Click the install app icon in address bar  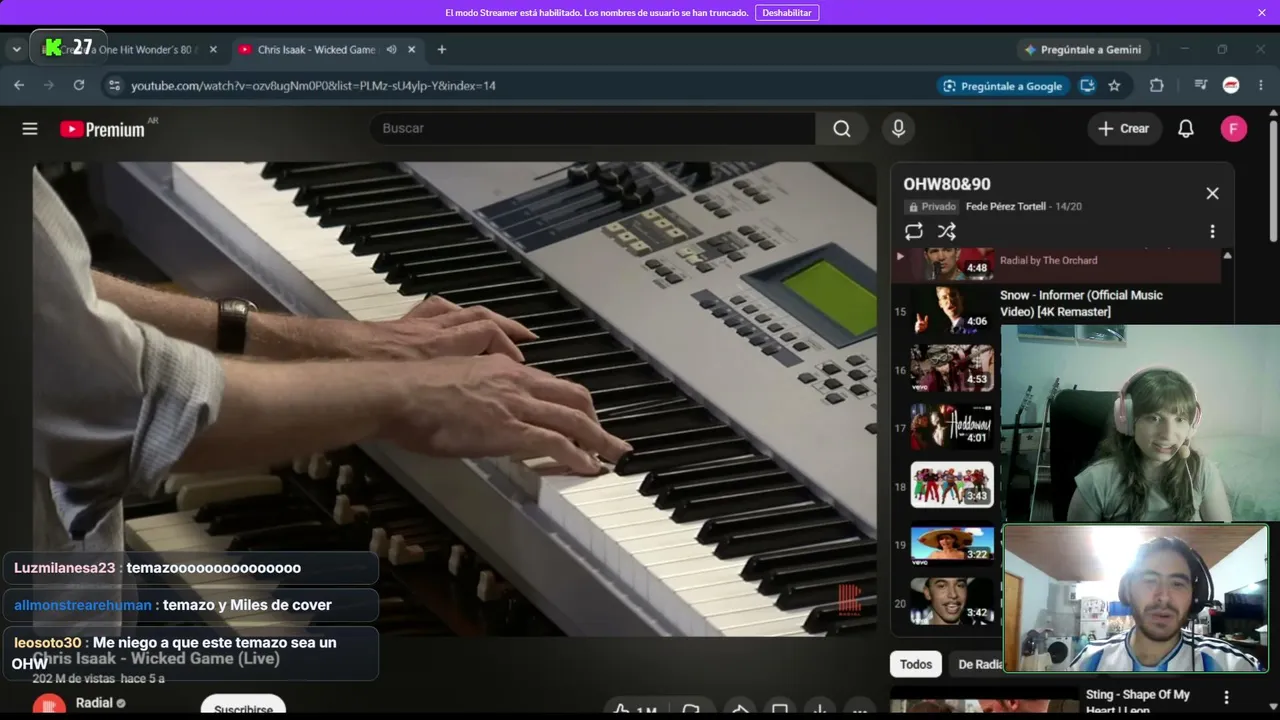1087,86
